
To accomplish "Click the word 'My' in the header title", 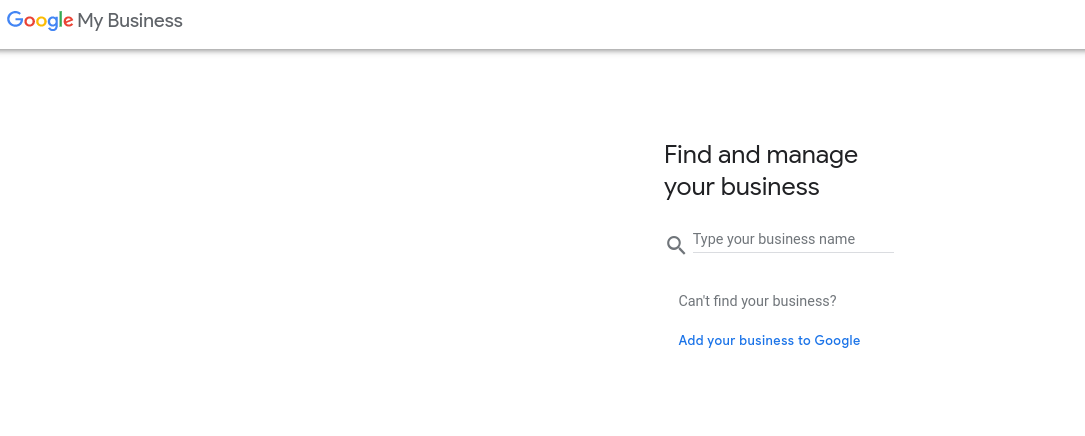I will coord(91,22).
